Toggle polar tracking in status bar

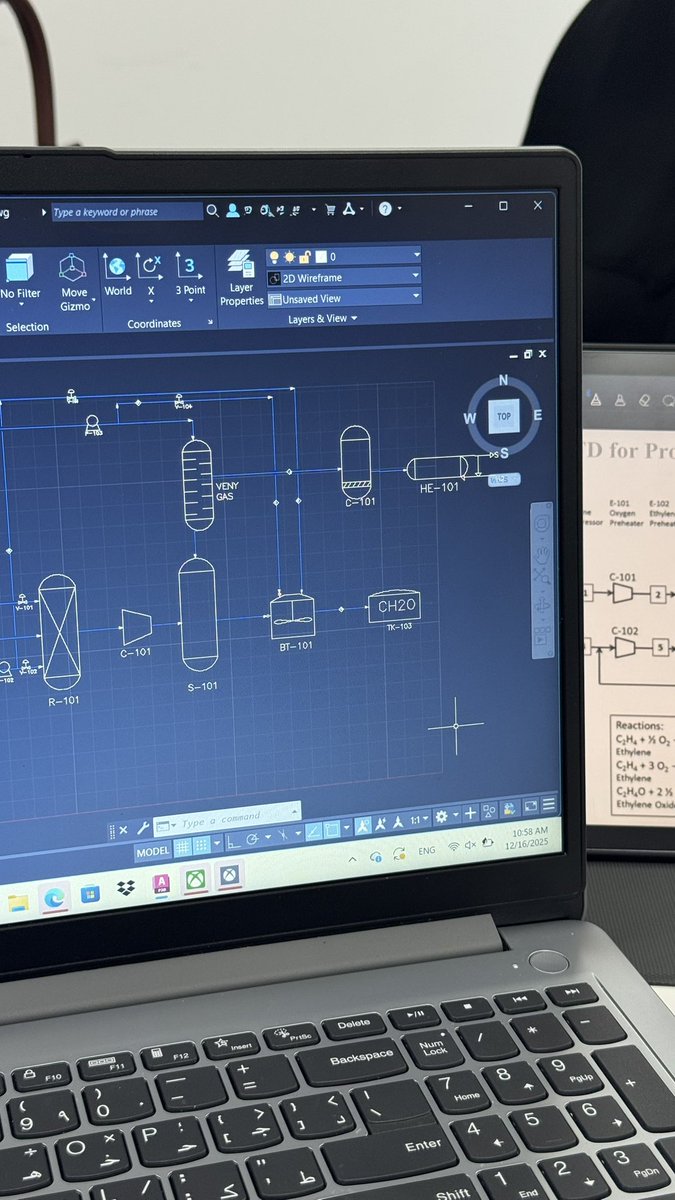(x=251, y=839)
